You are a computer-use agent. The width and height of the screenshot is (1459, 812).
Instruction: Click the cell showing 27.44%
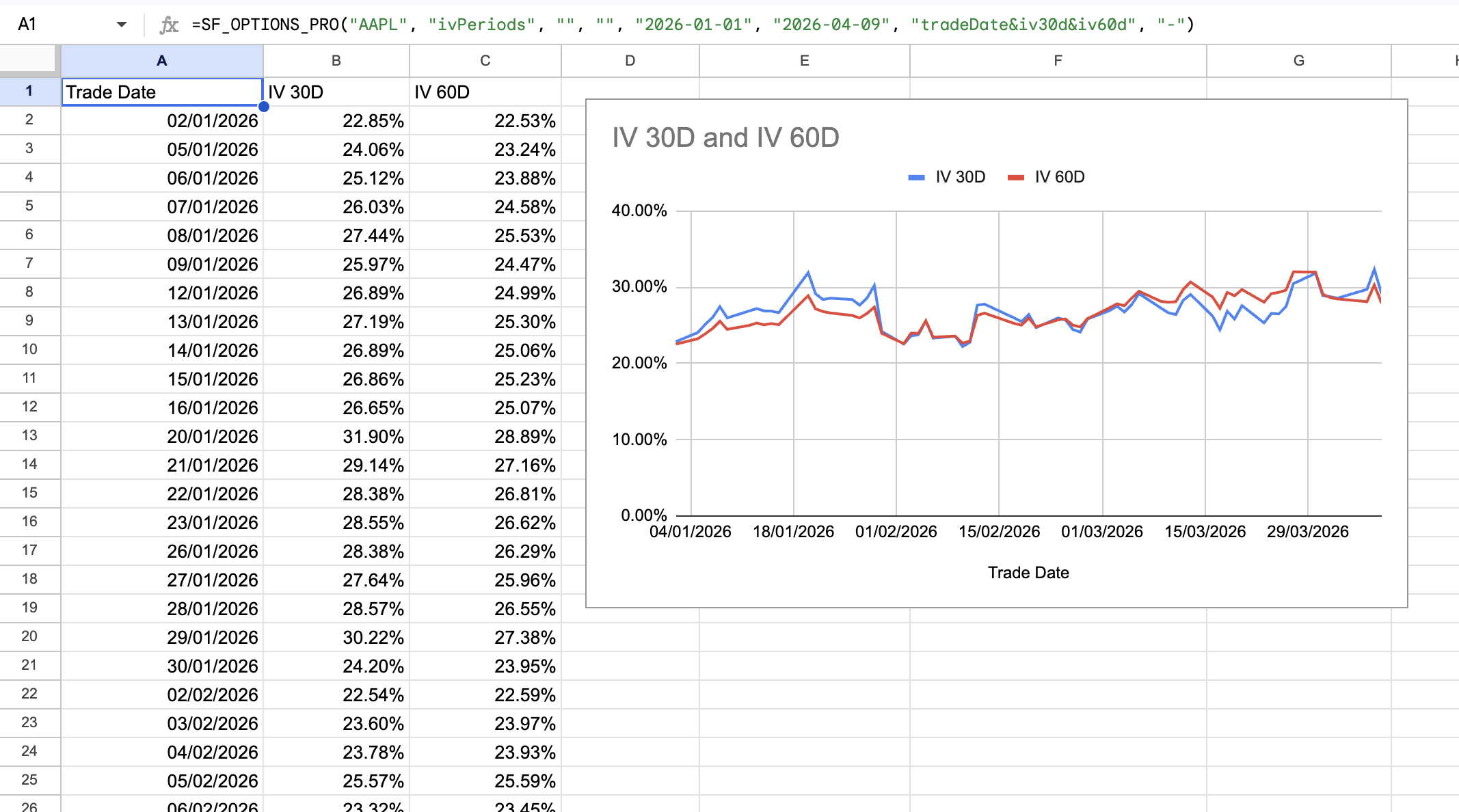[336, 236]
